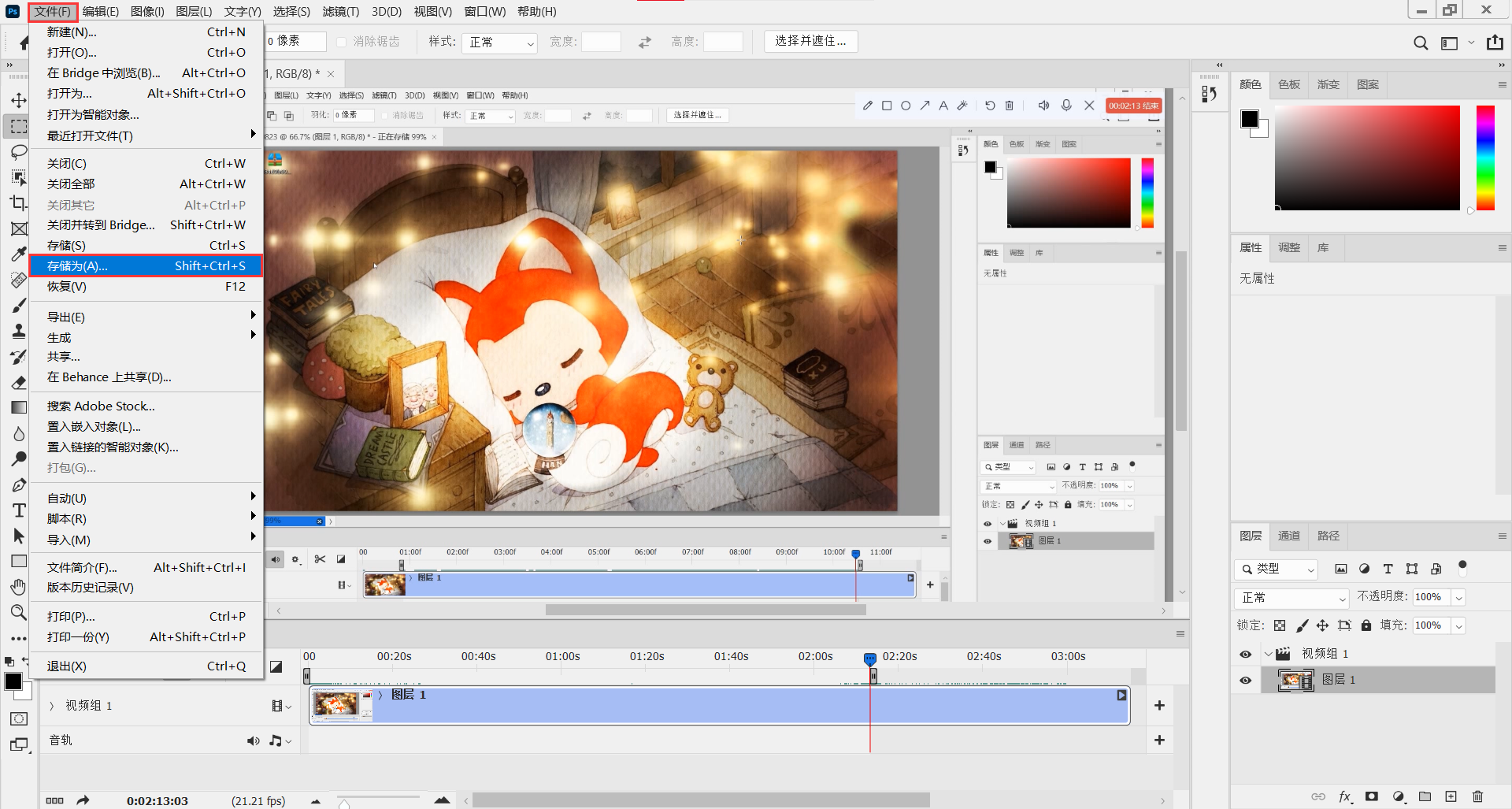Select the Eyedropper tool
The height and width of the screenshot is (809, 1512).
(19, 254)
